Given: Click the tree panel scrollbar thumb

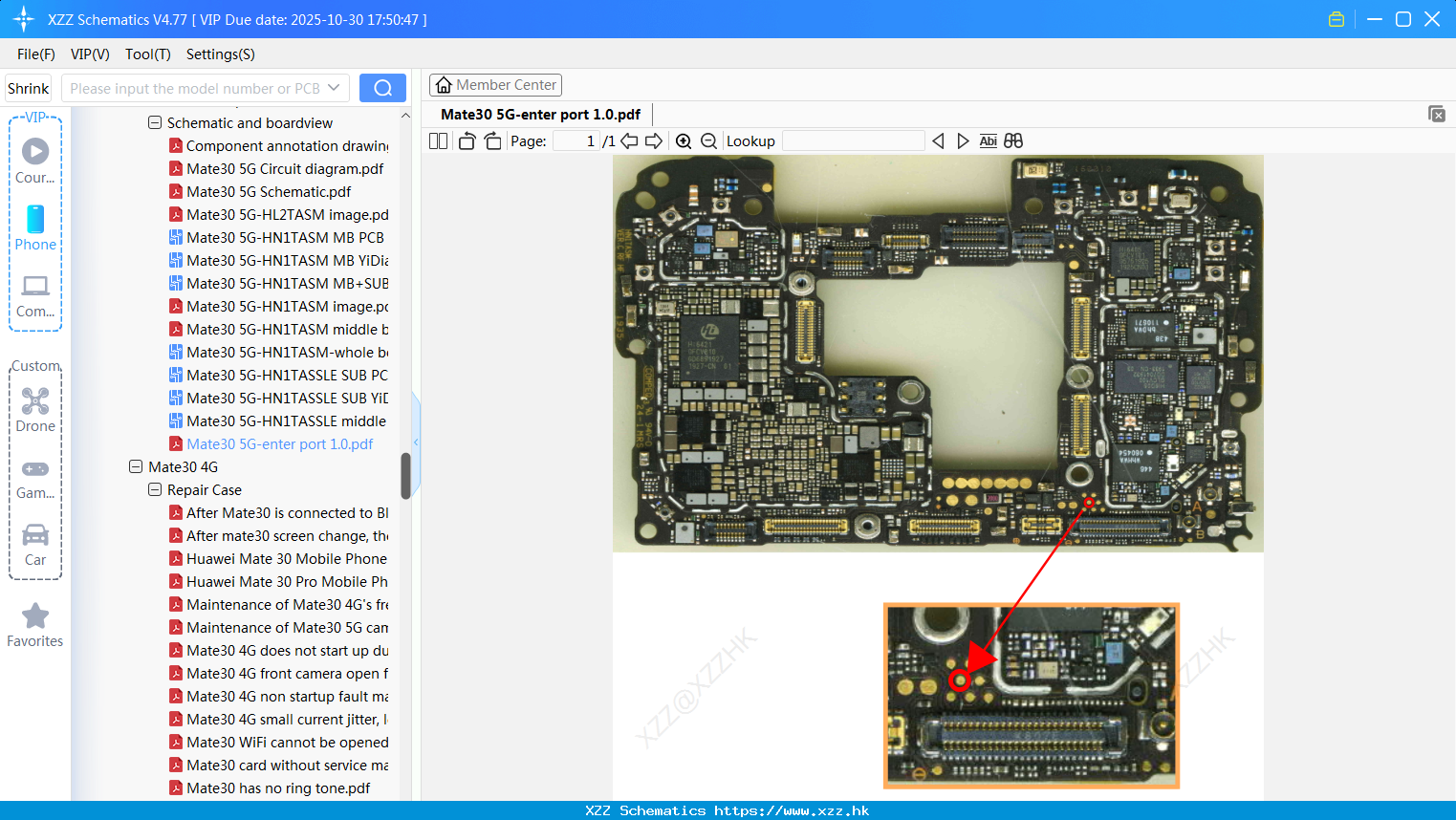Looking at the screenshot, I should (405, 475).
